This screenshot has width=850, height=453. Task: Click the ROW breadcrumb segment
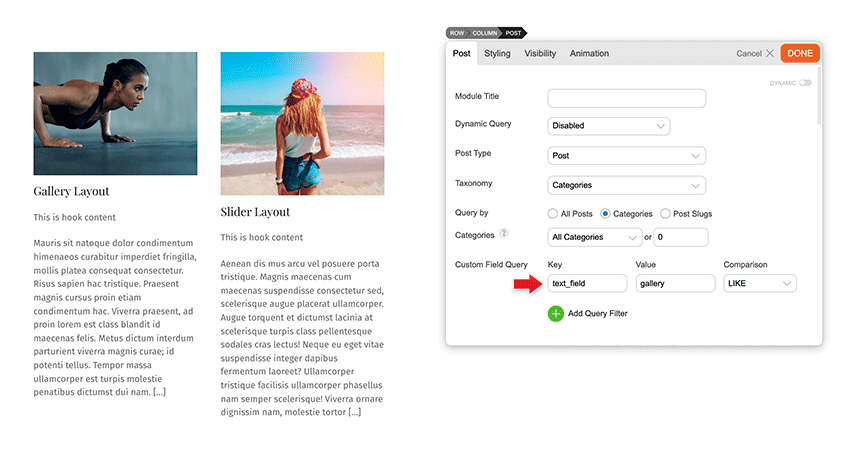[x=456, y=33]
